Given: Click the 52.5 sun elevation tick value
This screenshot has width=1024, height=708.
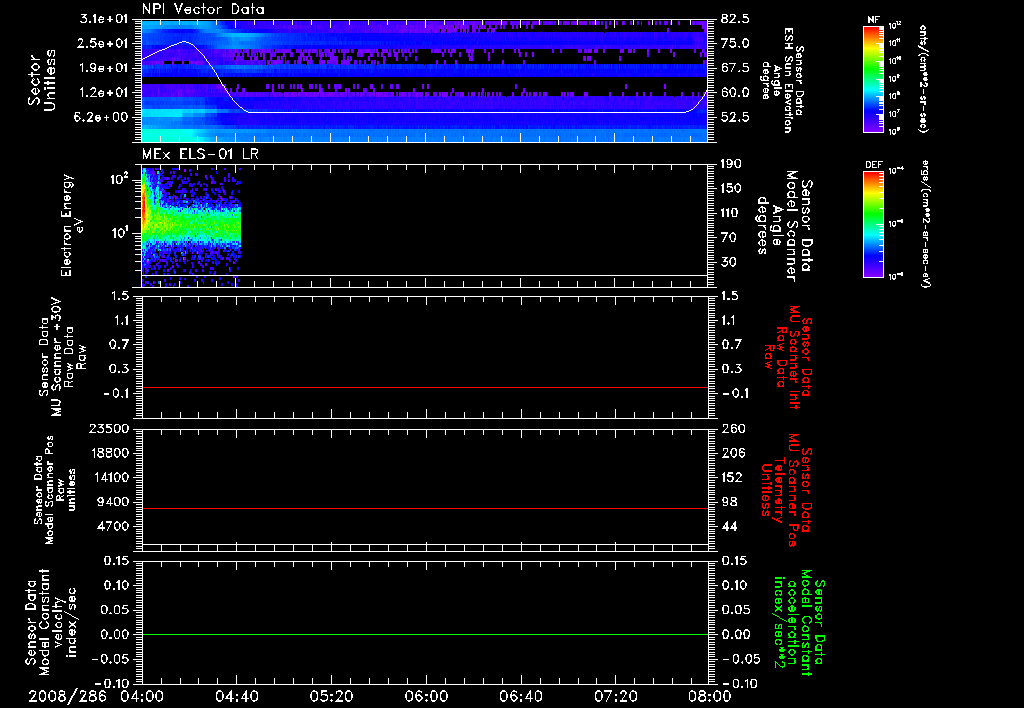Looking at the screenshot, I should click(735, 117).
